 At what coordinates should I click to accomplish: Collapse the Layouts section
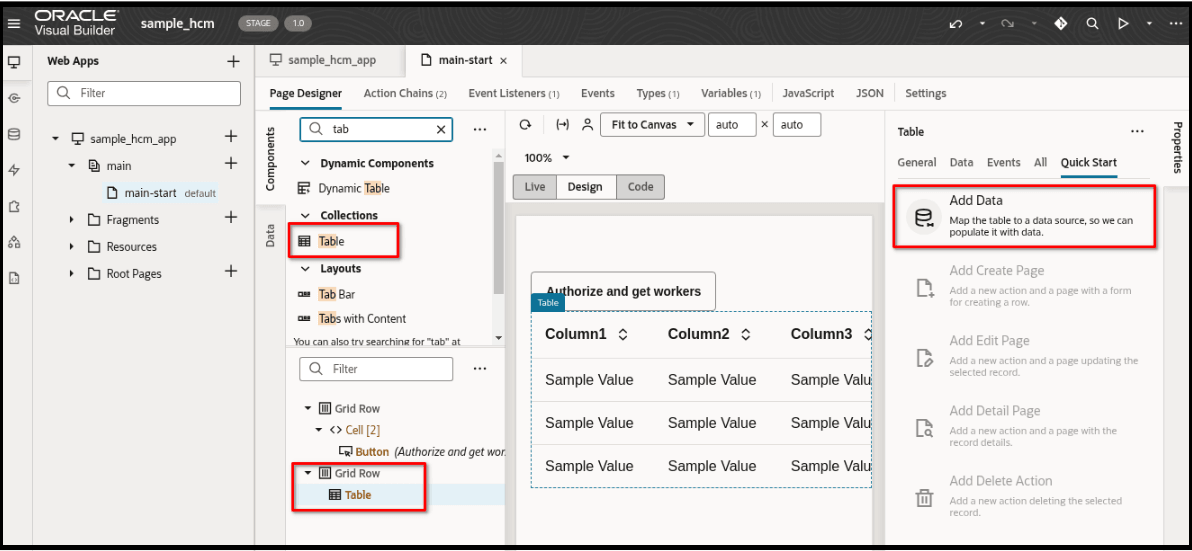306,268
